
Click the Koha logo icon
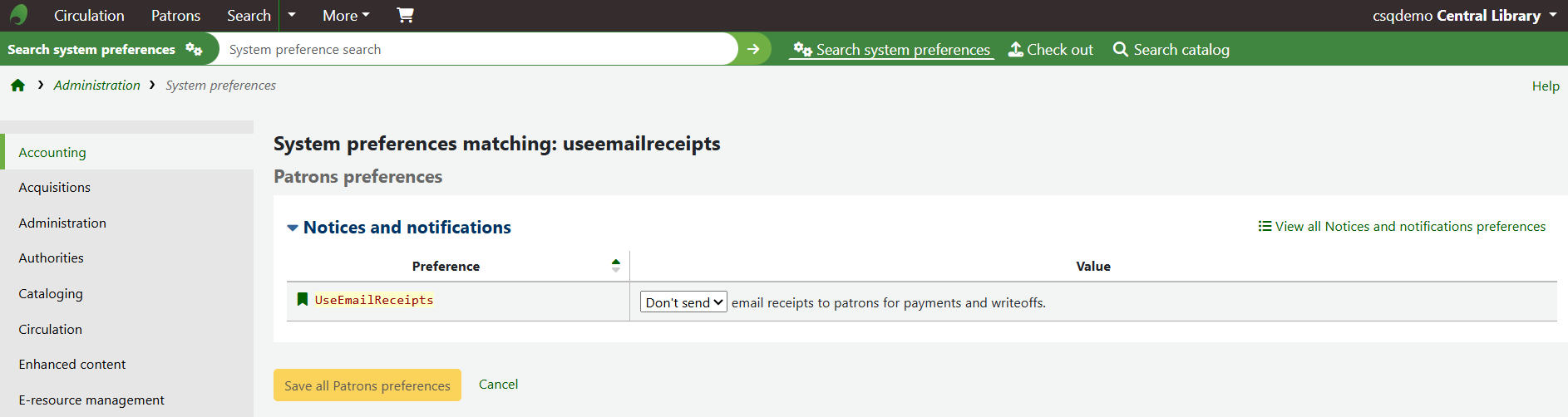pos(18,15)
